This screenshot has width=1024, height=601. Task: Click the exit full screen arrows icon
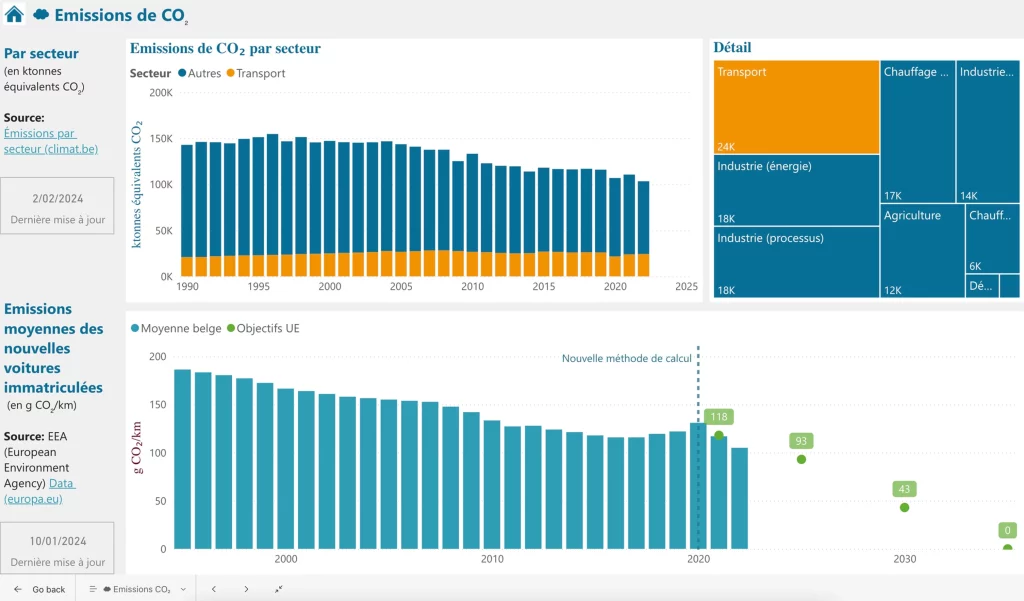point(278,589)
